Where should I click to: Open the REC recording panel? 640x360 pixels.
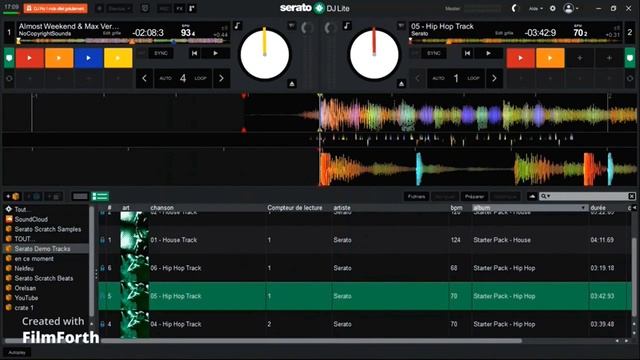164,9
